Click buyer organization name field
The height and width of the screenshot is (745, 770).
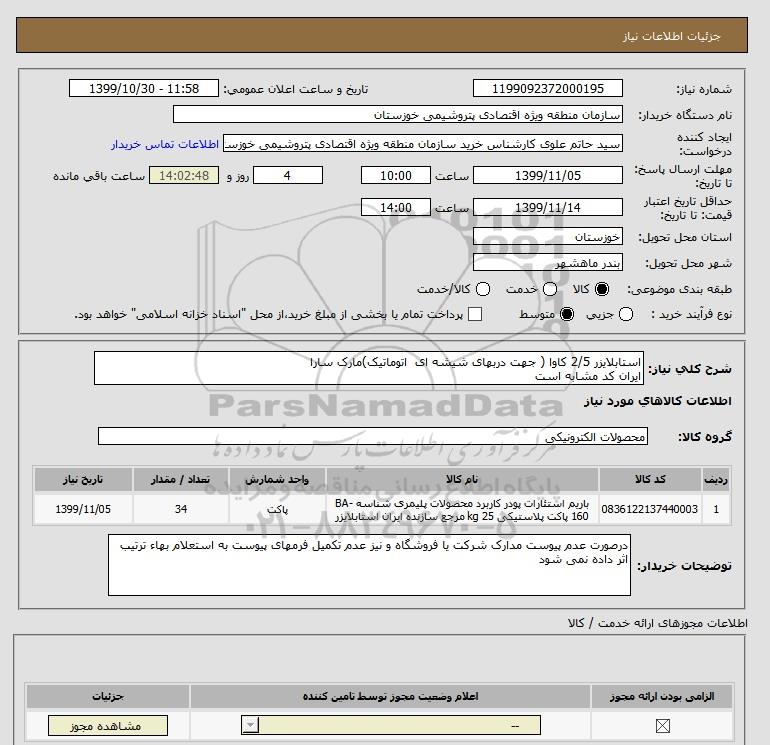[398, 115]
